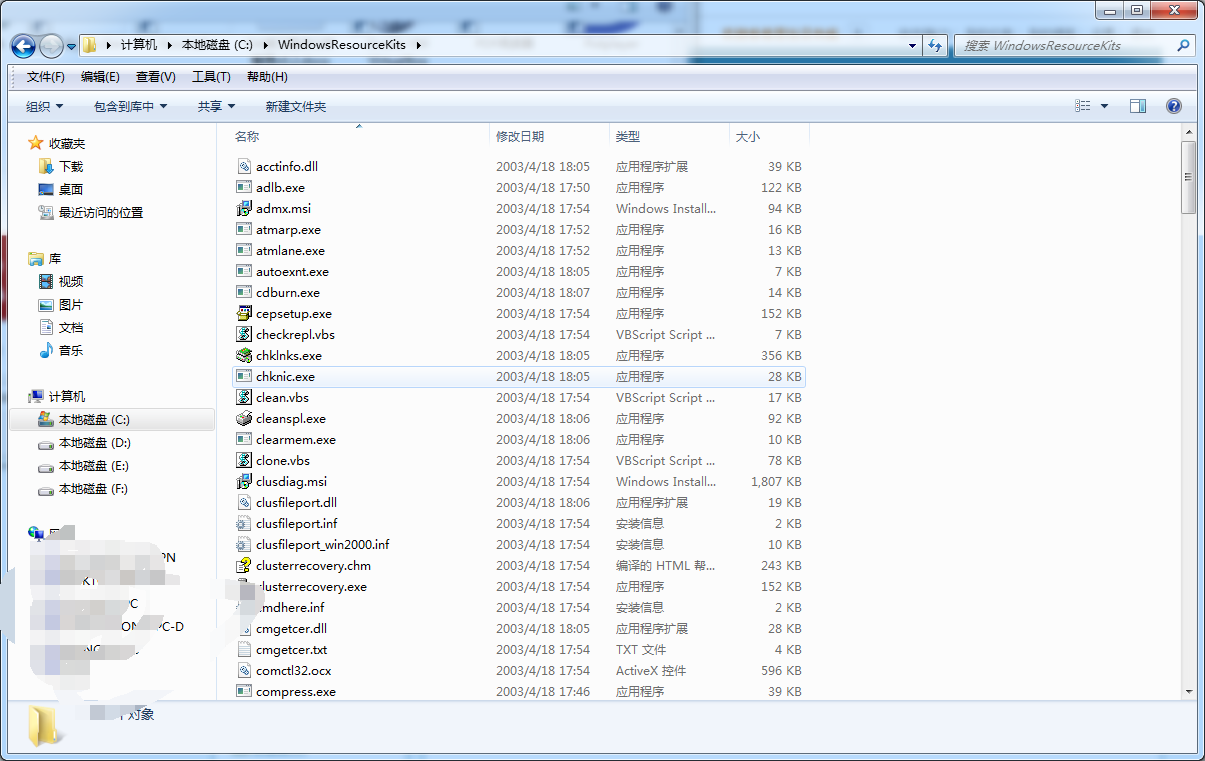1205x761 pixels.
Task: Click the cleanspl.exe file icon
Action: pos(244,419)
